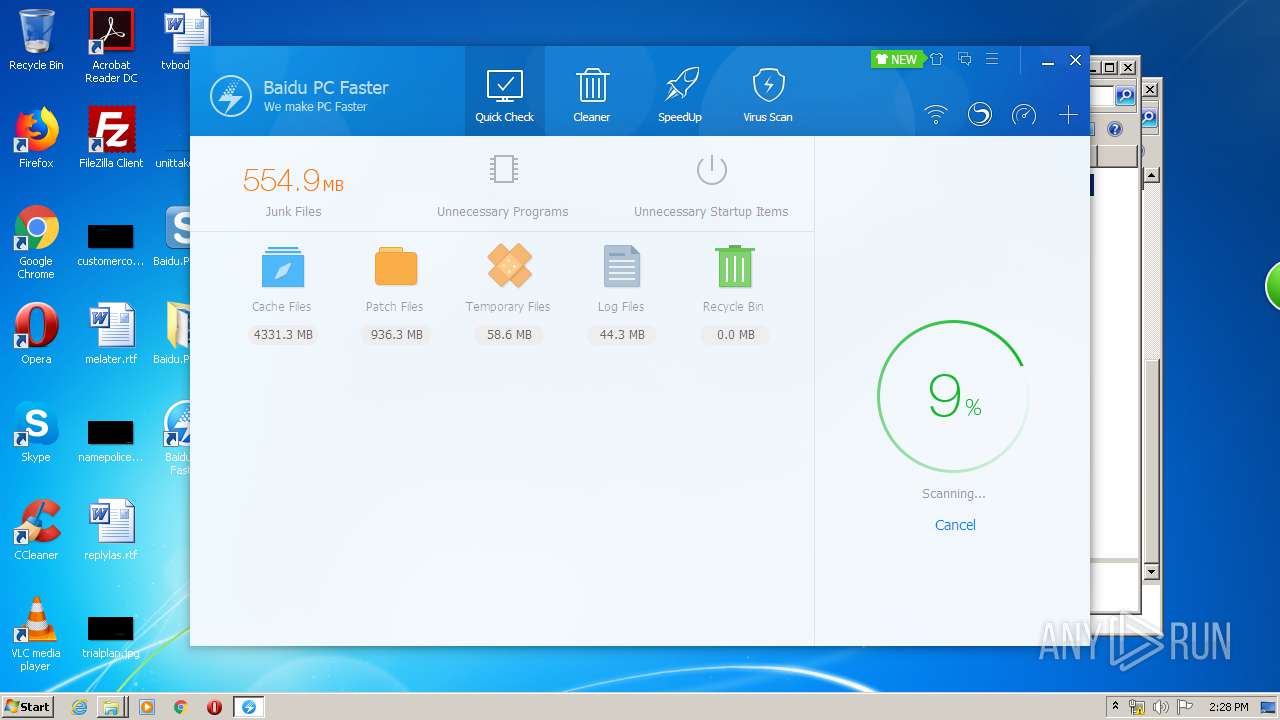1280x720 pixels.
Task: Select the Recycle Bin desktop icon
Action: 36,40
